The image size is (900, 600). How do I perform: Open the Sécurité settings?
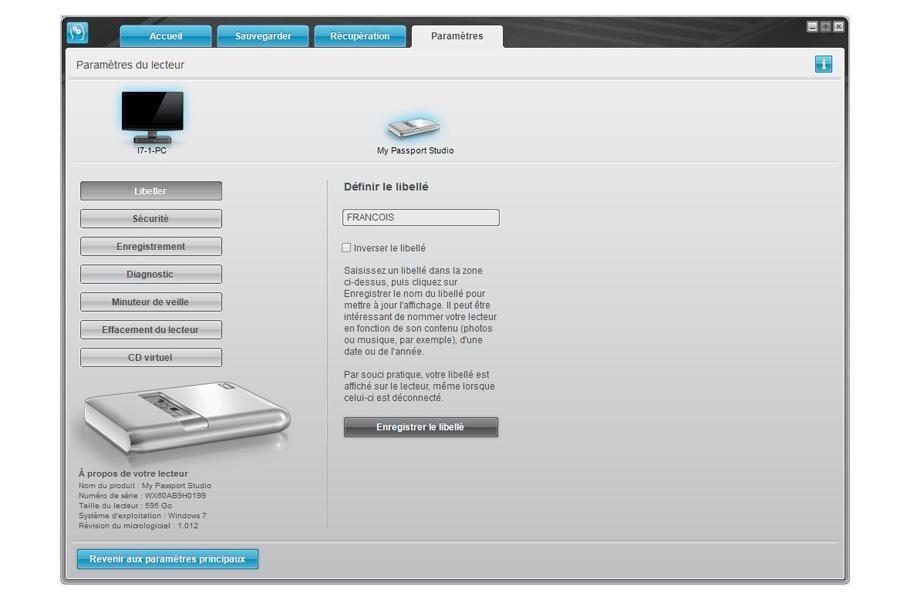[151, 219]
